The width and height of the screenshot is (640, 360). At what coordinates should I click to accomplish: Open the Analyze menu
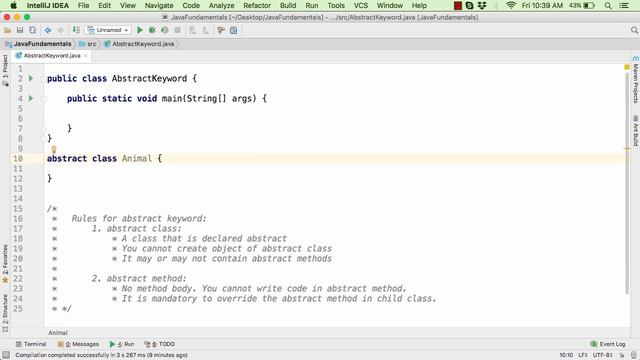click(221, 5)
